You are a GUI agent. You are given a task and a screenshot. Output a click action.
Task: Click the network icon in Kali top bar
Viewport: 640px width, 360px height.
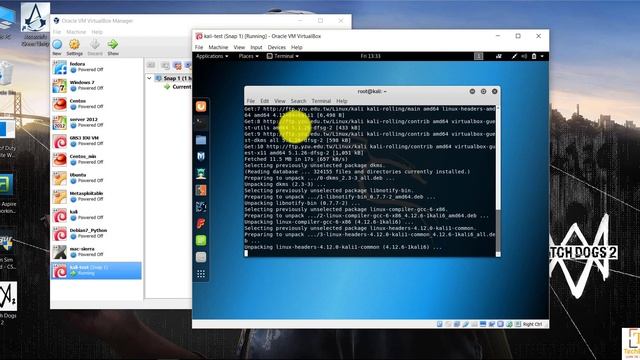click(x=498, y=56)
